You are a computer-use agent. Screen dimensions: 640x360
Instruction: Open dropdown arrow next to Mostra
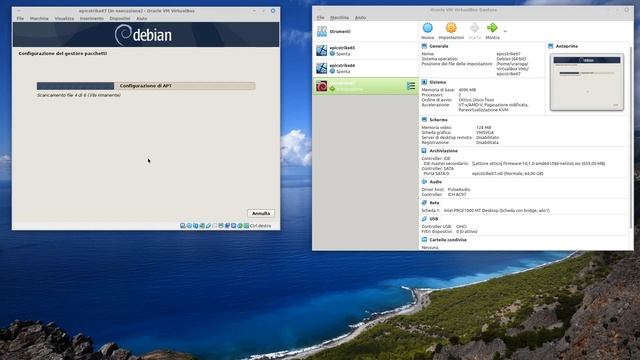point(505,31)
